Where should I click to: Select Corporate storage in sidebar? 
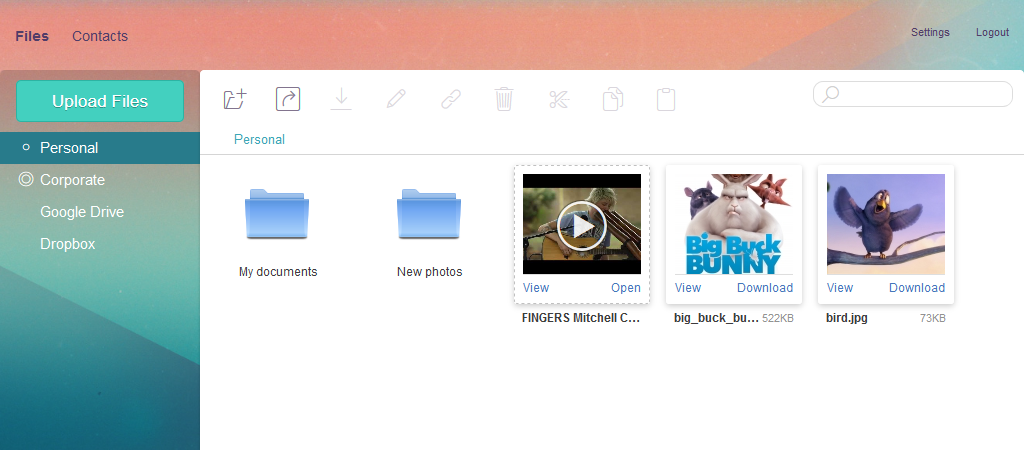[x=72, y=180]
